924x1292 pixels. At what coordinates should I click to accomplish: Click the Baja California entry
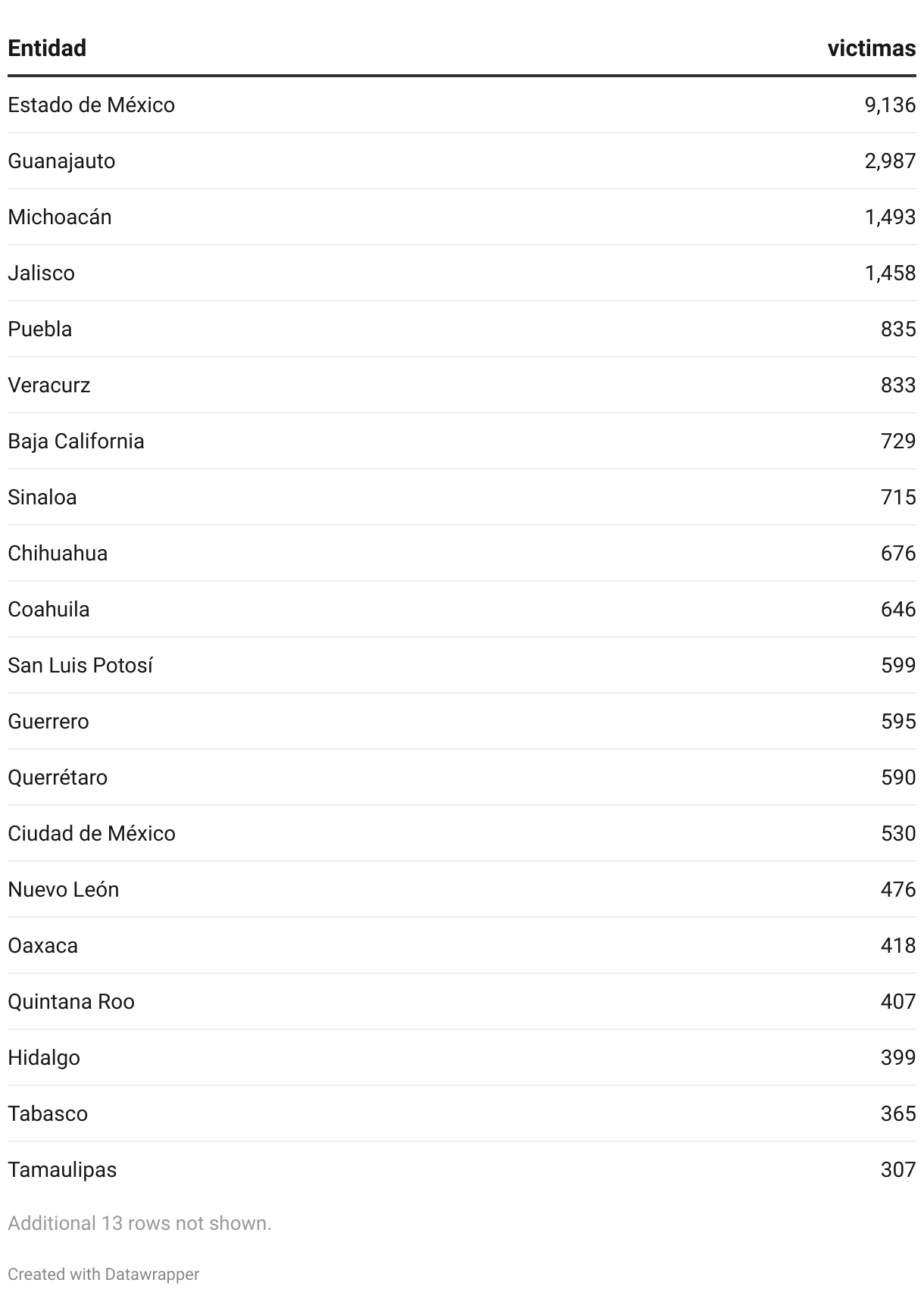[76, 441]
